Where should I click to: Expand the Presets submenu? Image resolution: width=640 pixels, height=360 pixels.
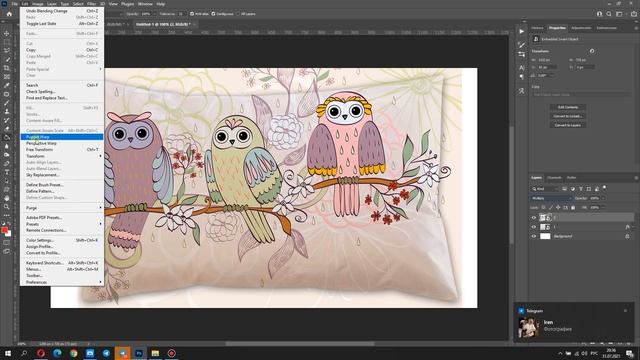click(62, 224)
